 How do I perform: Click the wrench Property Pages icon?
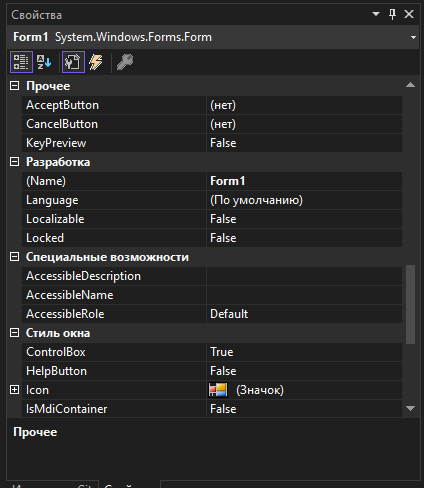[x=125, y=62]
